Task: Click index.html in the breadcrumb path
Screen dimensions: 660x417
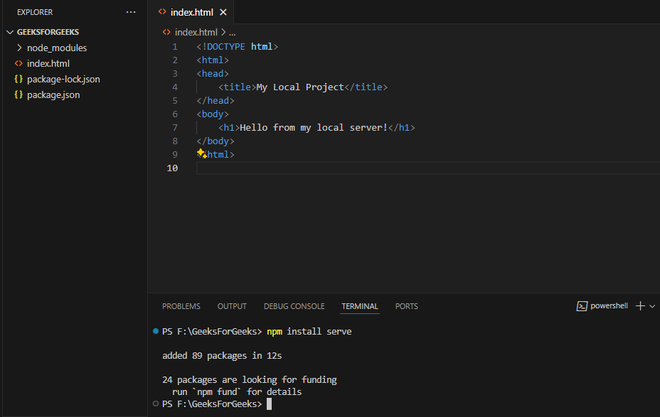Action: pyautogui.click(x=195, y=32)
